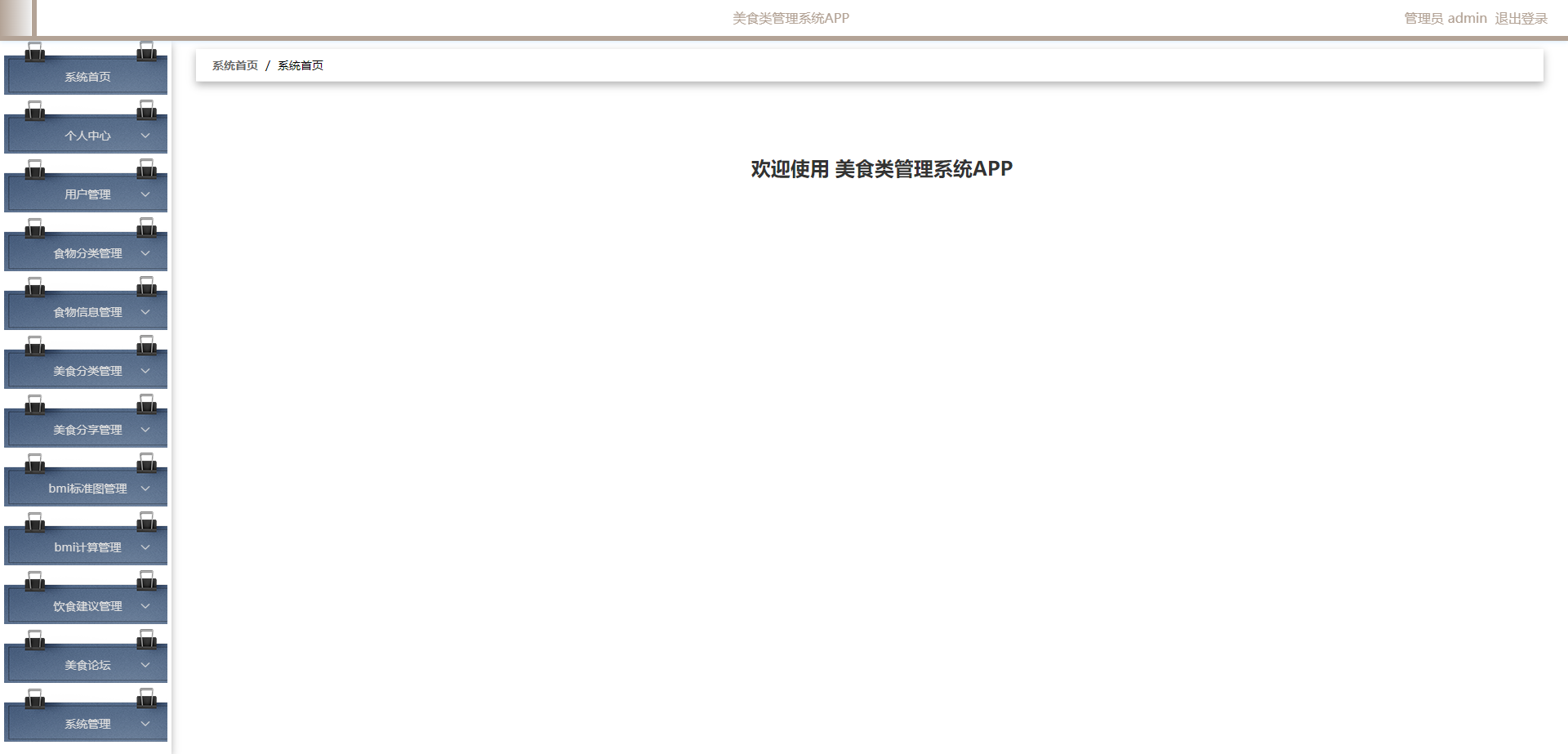Select 美食分类管理 in the sidebar

(86, 370)
